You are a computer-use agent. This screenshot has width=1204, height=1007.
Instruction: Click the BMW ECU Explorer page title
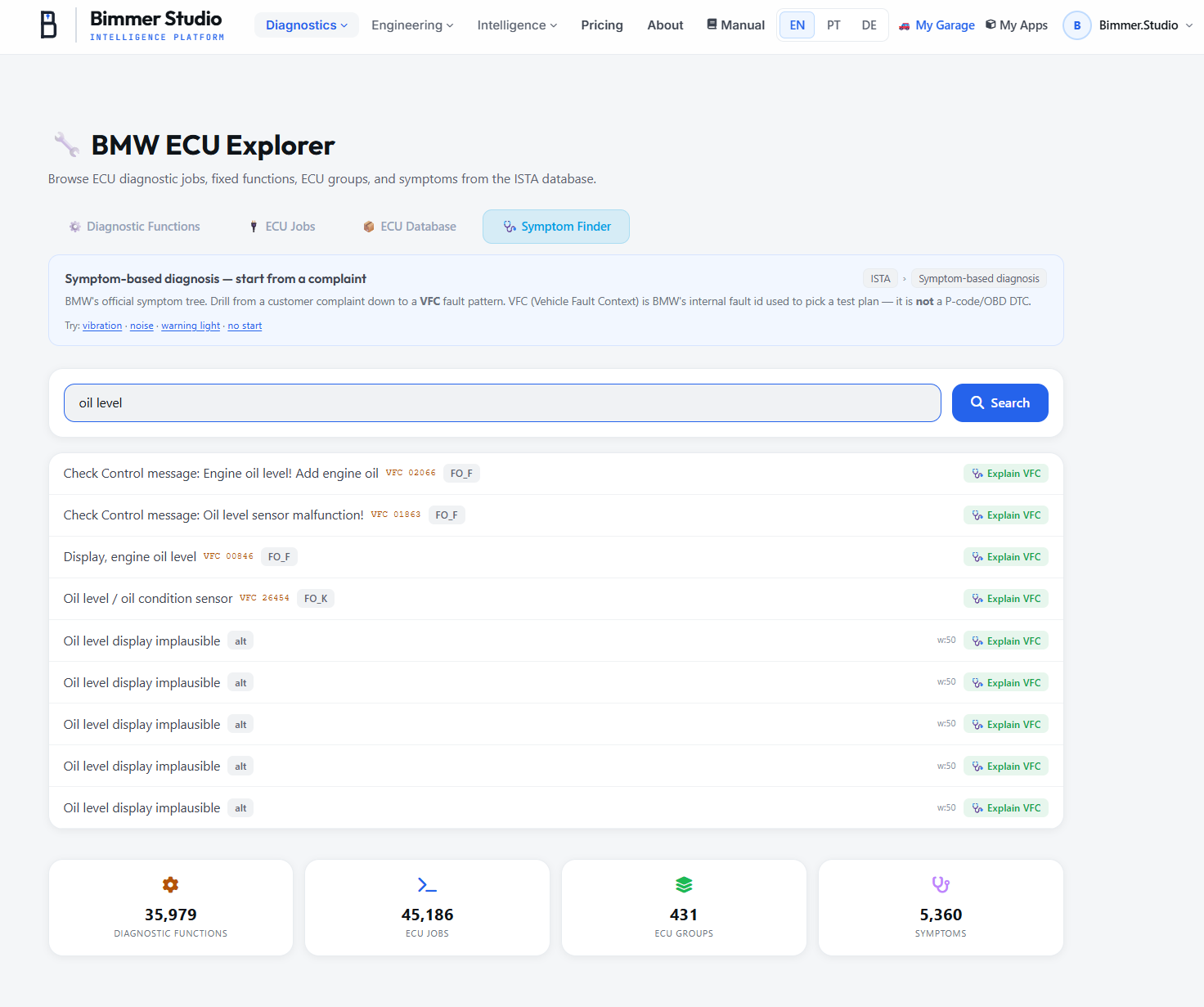tap(213, 145)
